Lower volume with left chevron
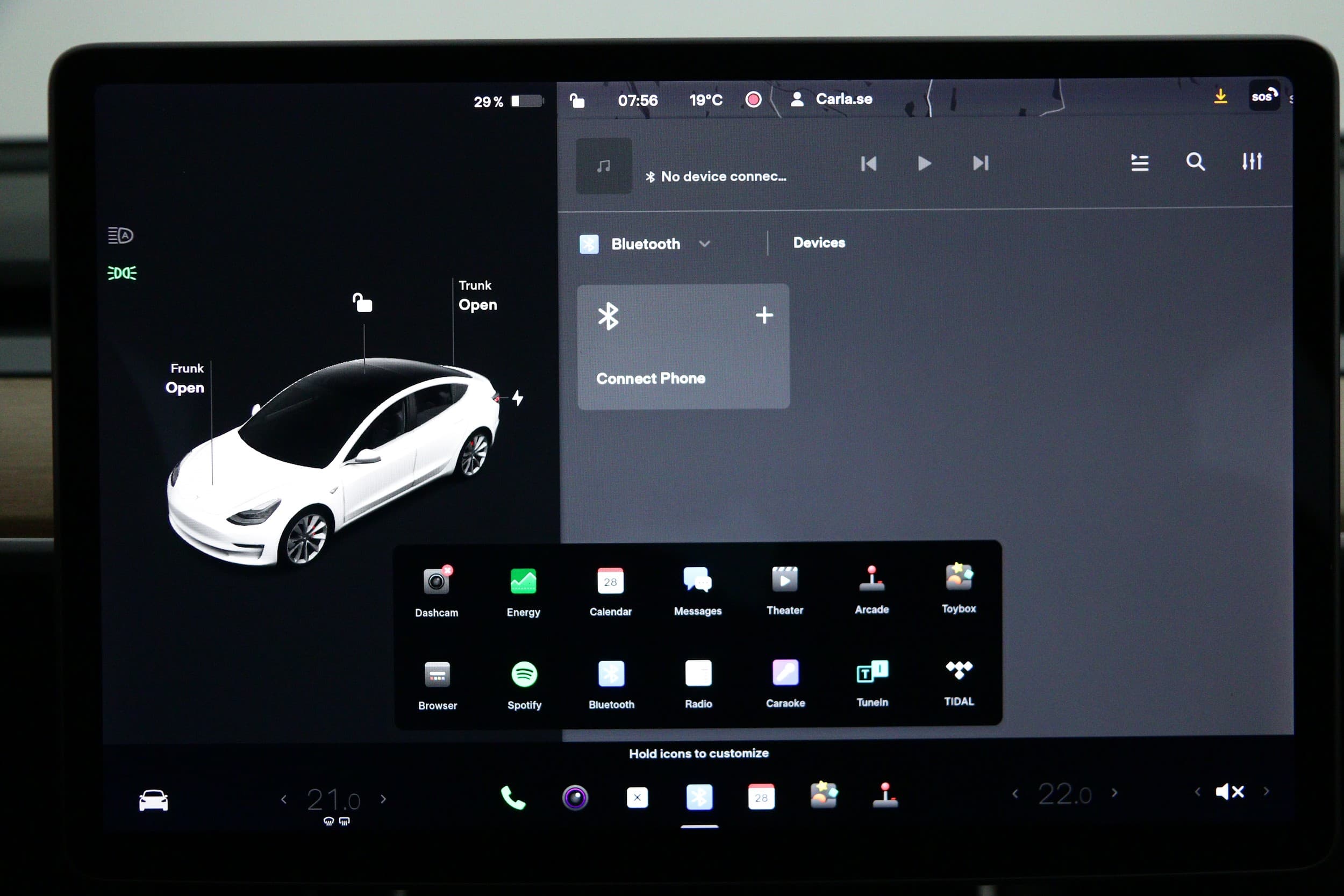Viewport: 1344px width, 896px height. click(1198, 792)
